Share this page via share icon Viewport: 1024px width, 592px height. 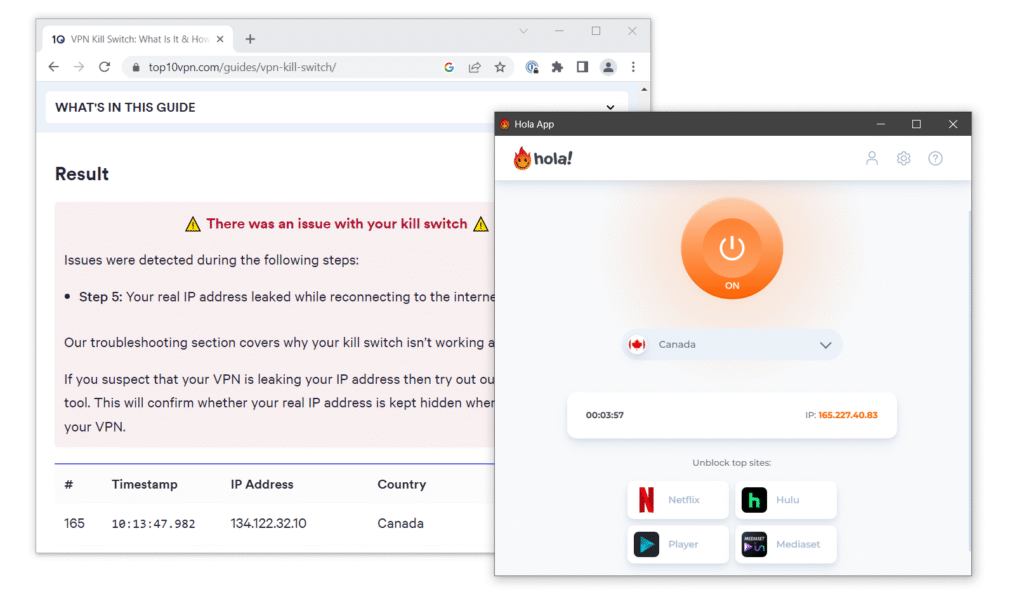475,67
